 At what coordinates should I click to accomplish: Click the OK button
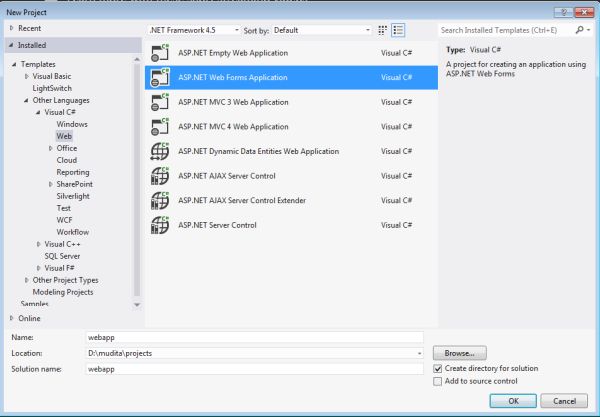(513, 401)
